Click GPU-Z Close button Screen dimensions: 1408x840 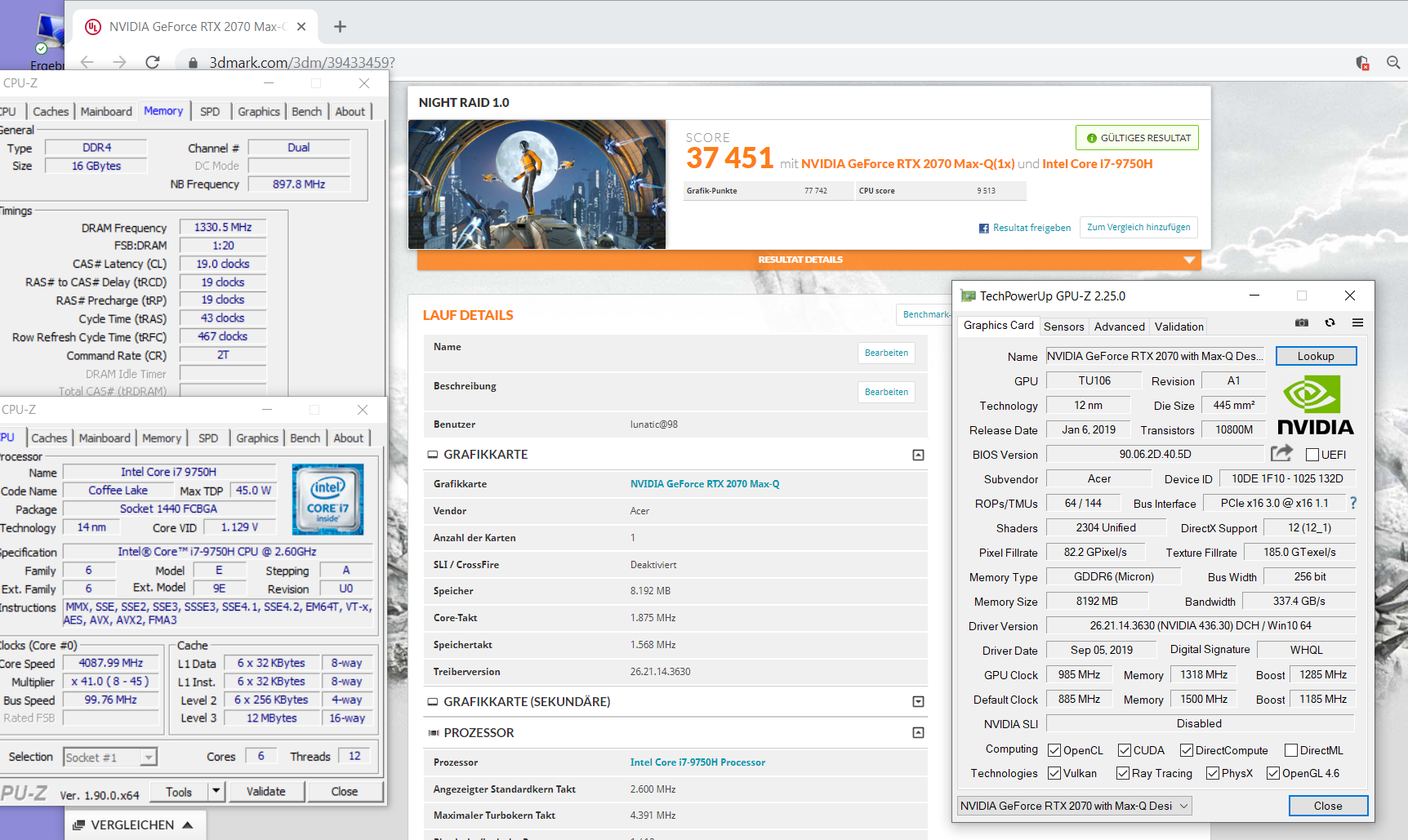click(x=1328, y=806)
